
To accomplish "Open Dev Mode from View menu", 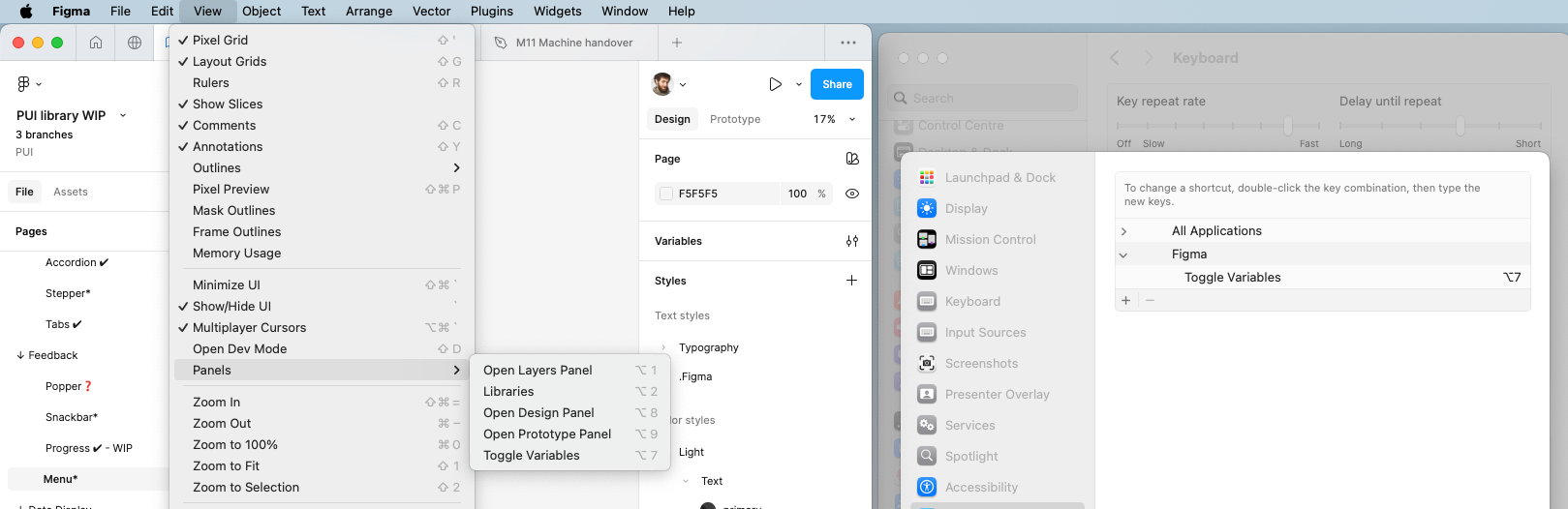I will (321, 348).
